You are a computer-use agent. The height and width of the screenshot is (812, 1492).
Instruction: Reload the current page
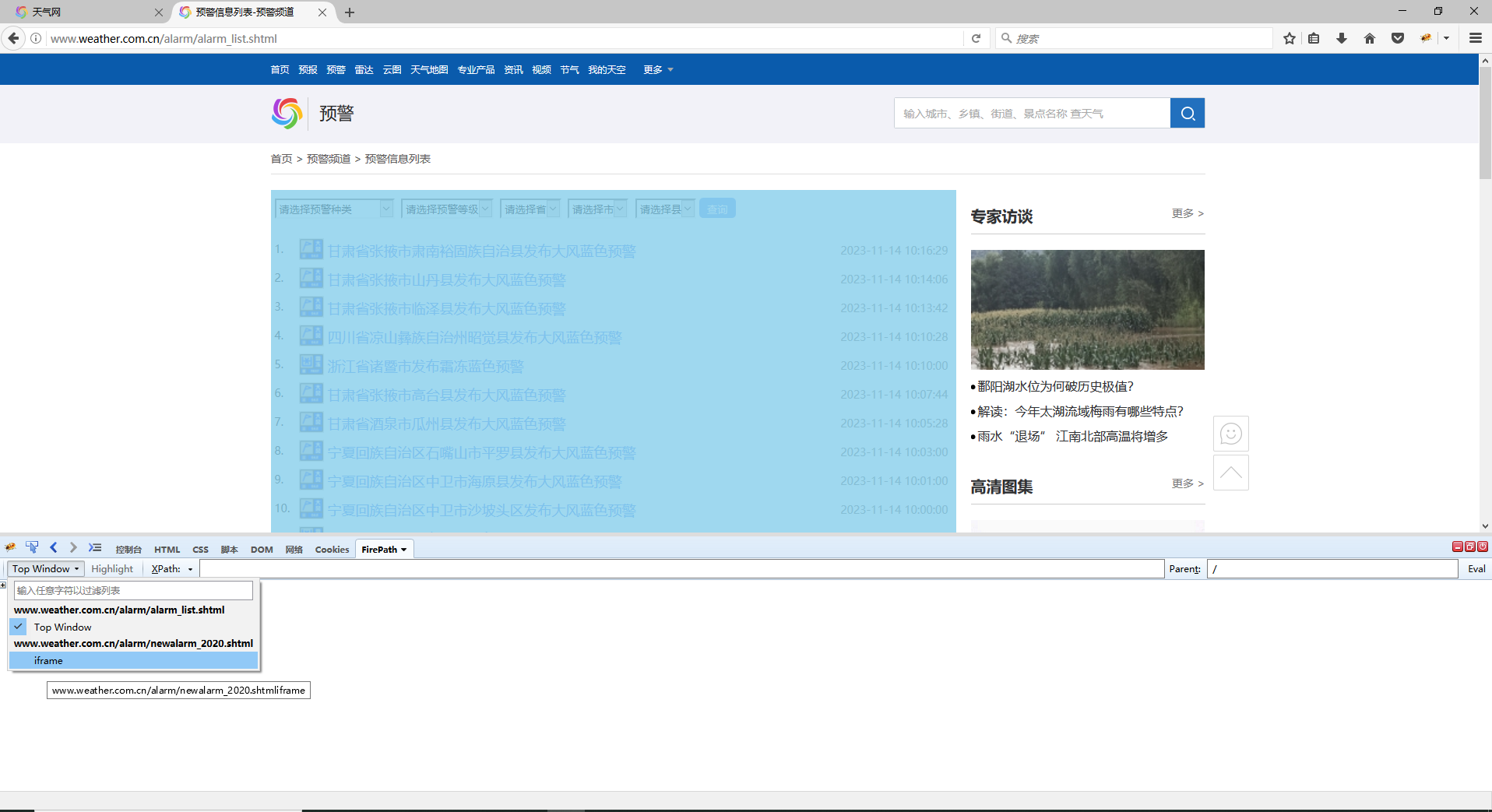point(976,38)
